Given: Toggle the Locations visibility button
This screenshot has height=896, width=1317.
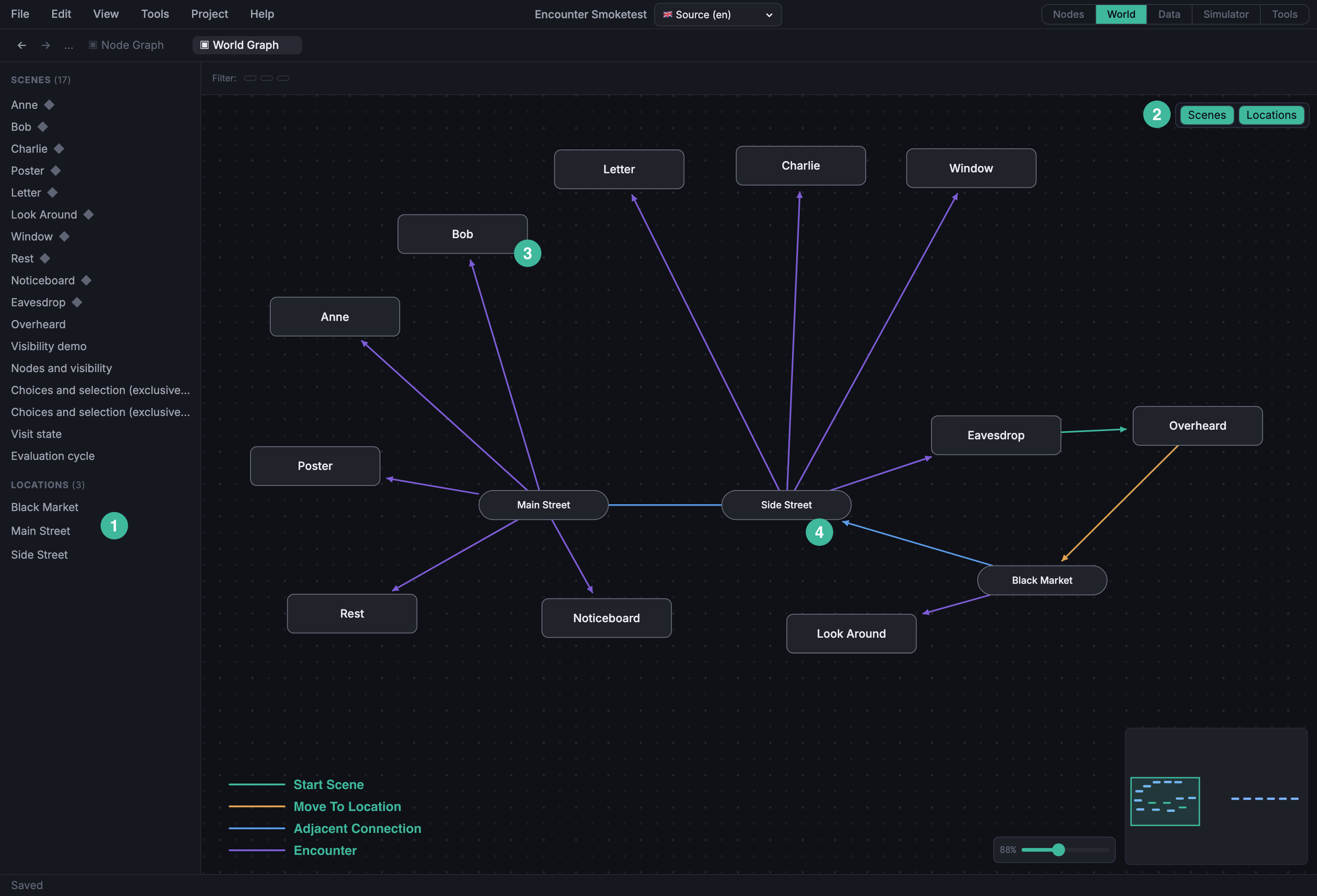Looking at the screenshot, I should coord(1271,115).
